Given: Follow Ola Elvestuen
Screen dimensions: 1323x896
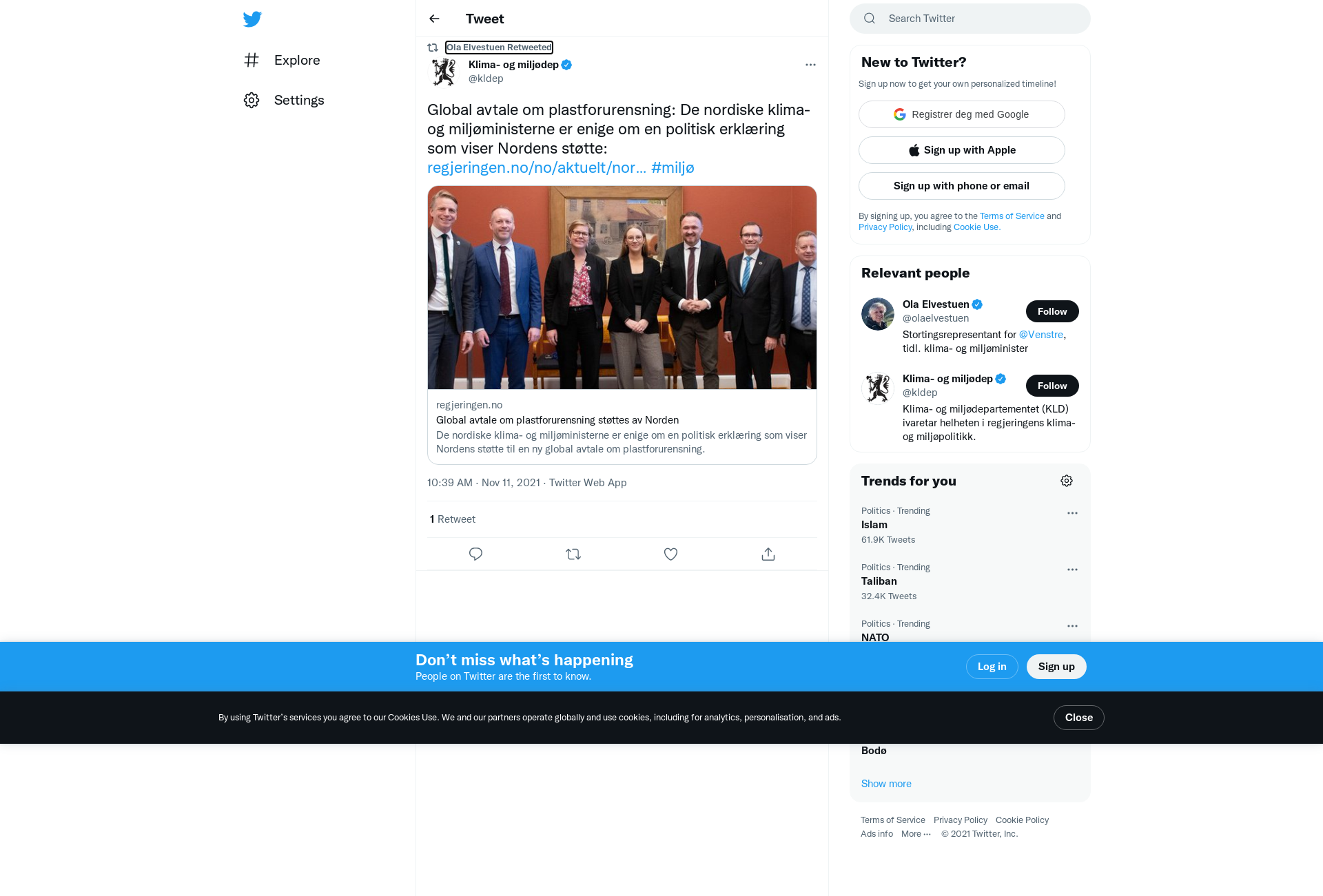Looking at the screenshot, I should 1052,311.
